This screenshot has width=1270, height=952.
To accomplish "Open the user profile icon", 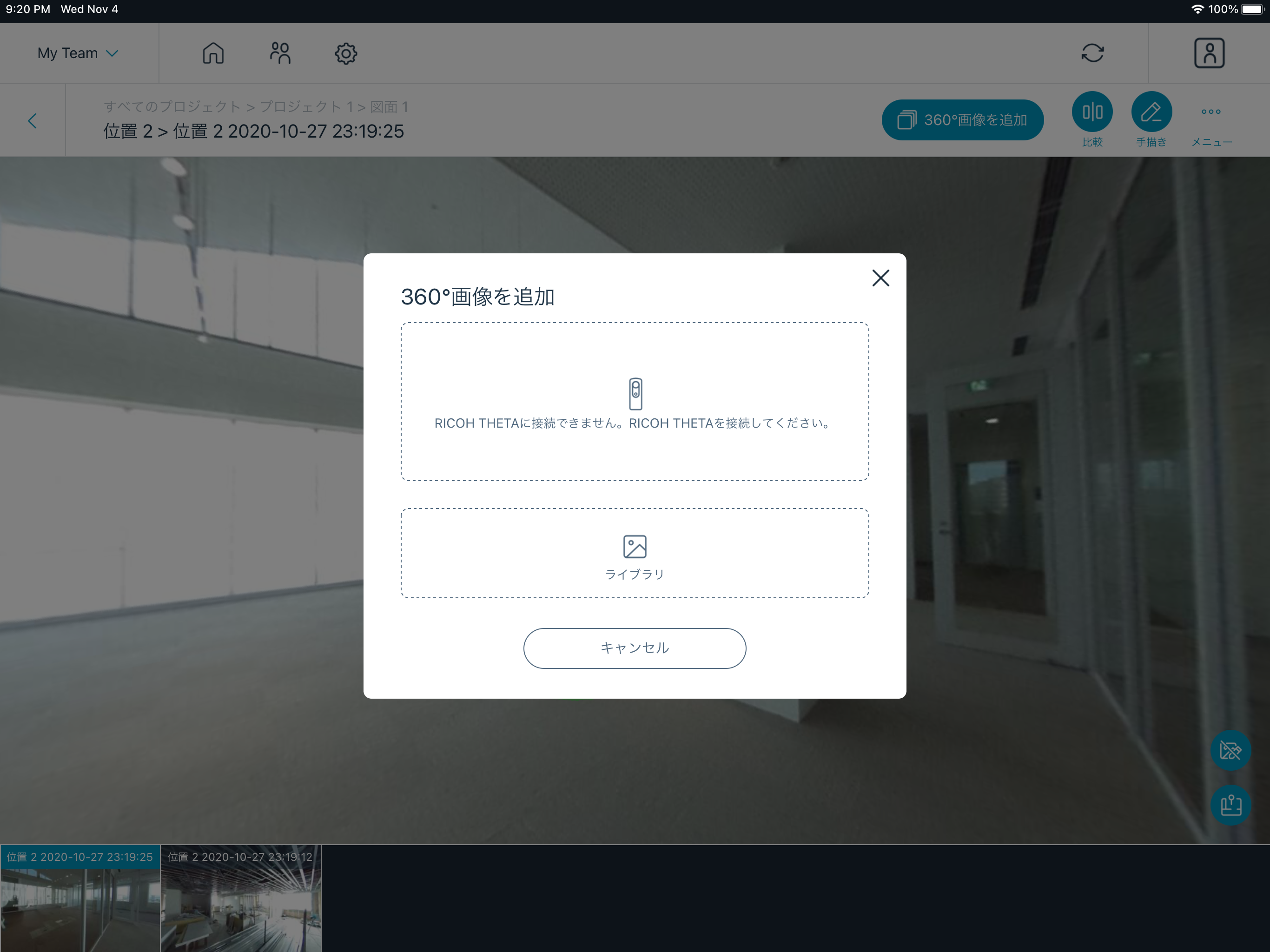I will 1209,53.
